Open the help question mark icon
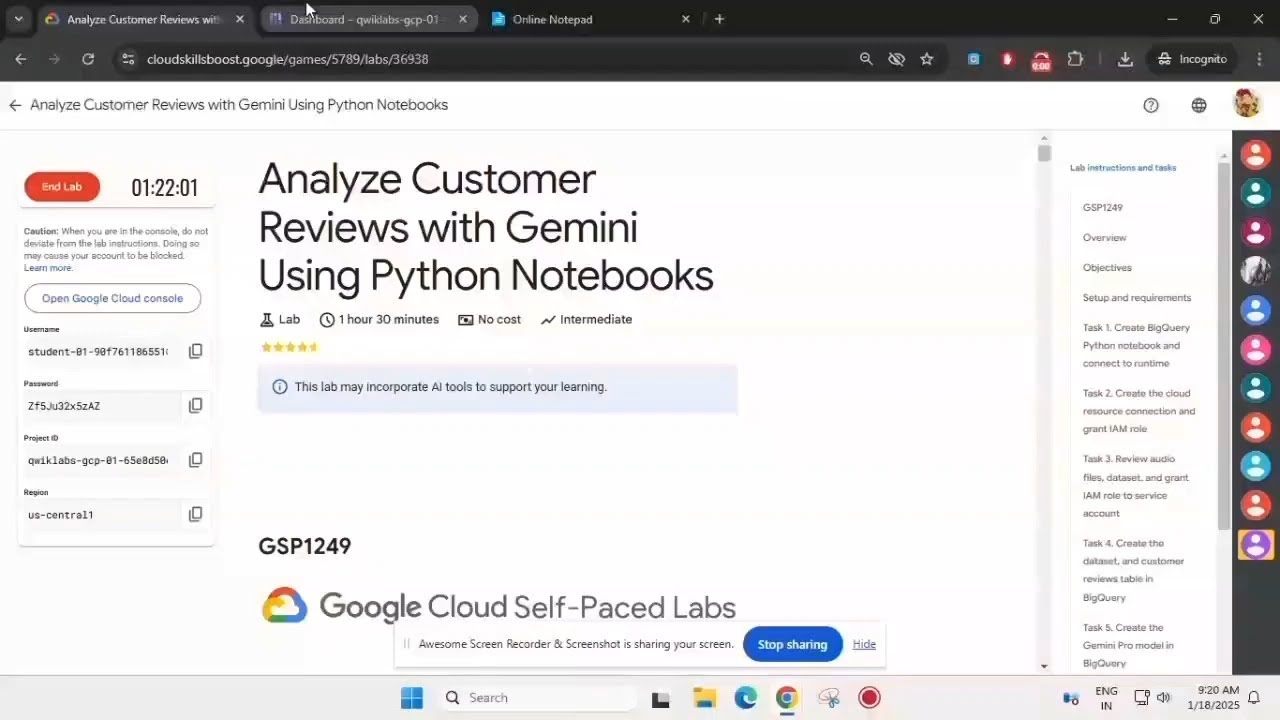1280x720 pixels. pyautogui.click(x=1151, y=105)
